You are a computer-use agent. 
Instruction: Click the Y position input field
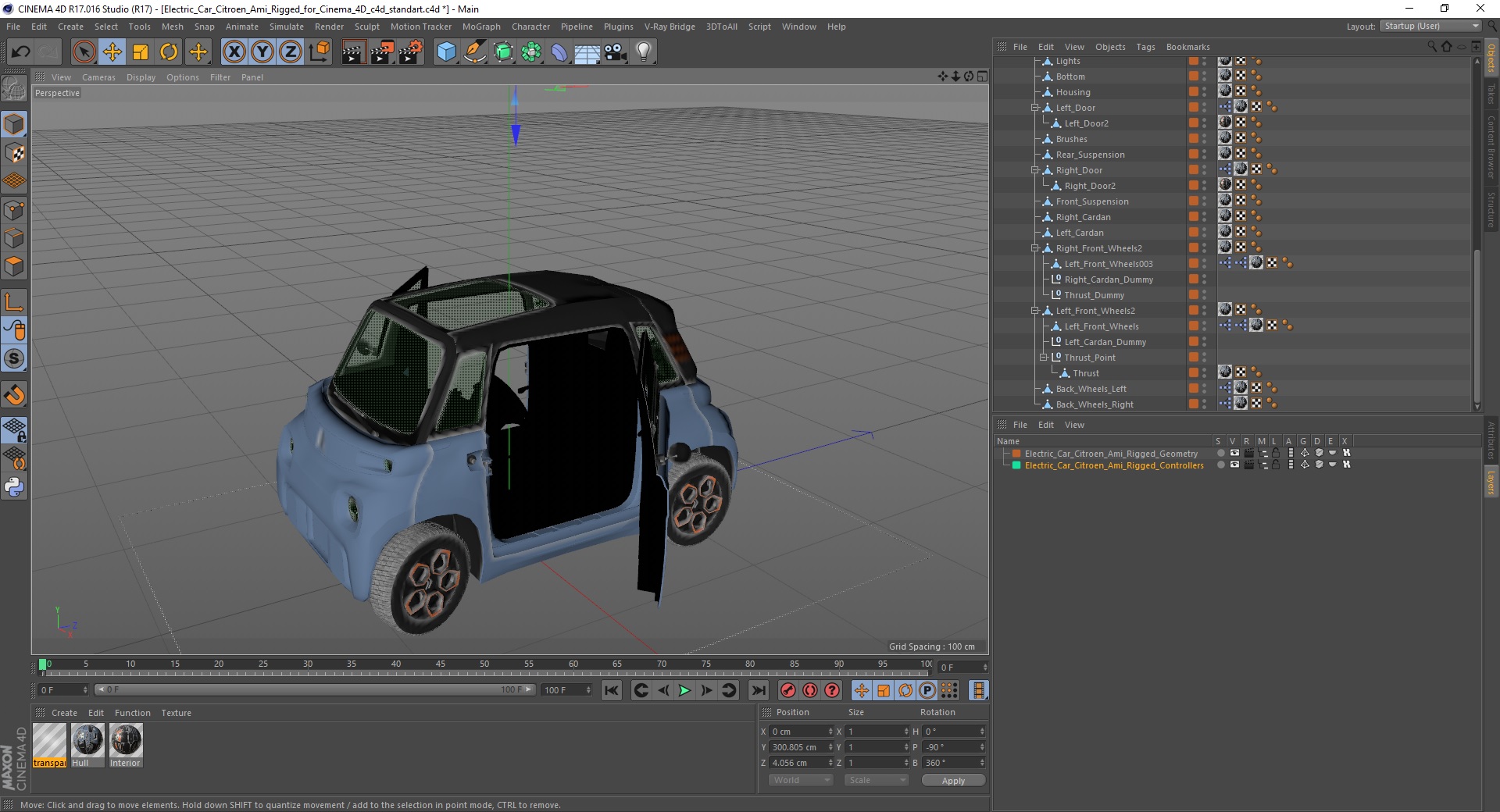(802, 747)
